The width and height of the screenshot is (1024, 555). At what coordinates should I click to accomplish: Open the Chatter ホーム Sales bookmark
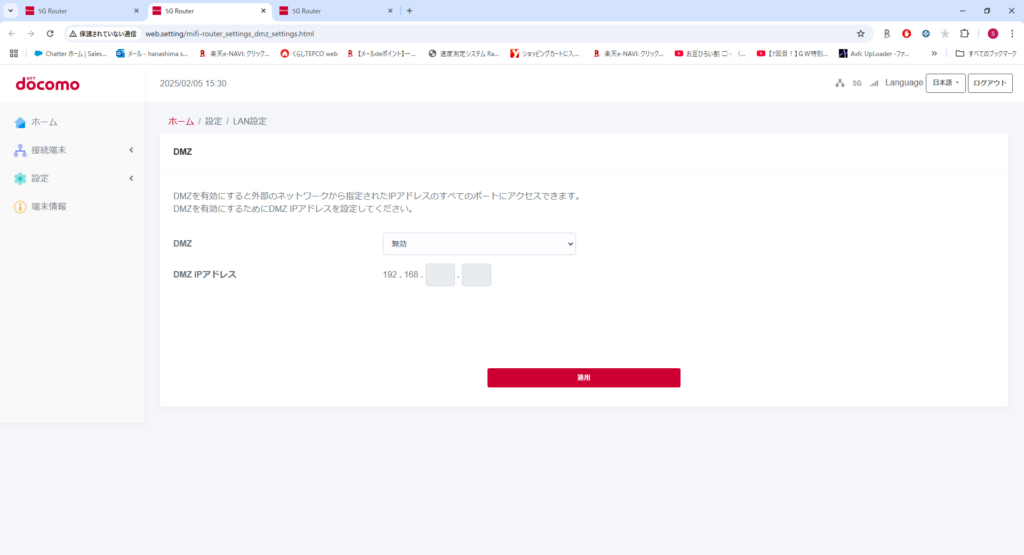71,54
